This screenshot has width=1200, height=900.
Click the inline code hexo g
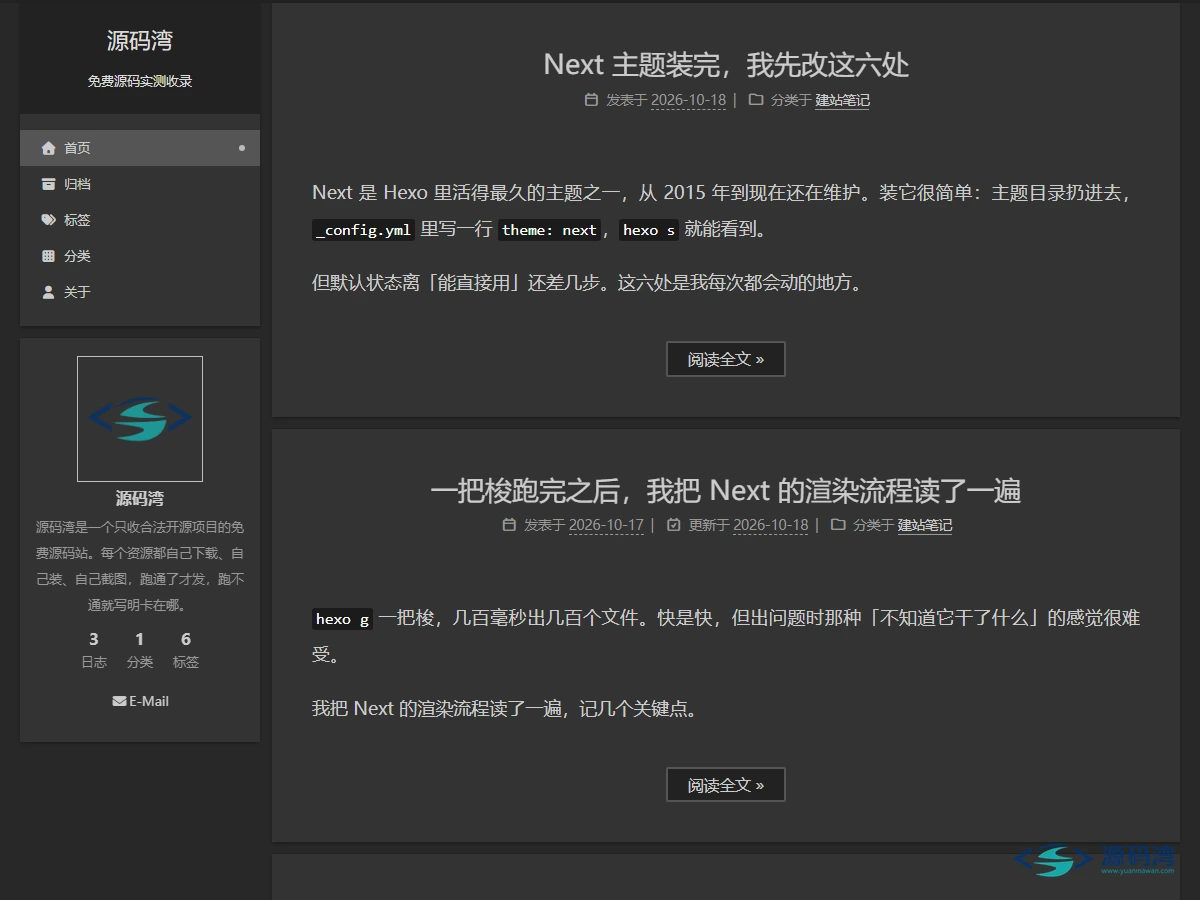pos(342,619)
